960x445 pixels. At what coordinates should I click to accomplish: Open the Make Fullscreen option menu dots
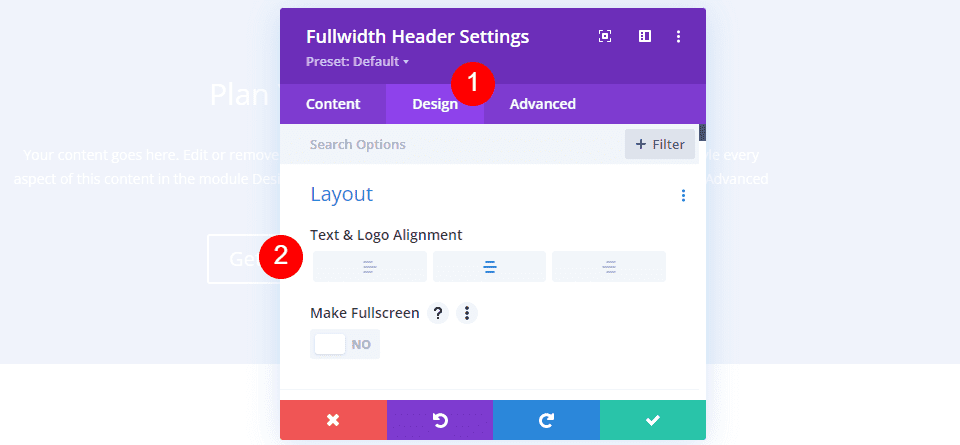coord(467,313)
